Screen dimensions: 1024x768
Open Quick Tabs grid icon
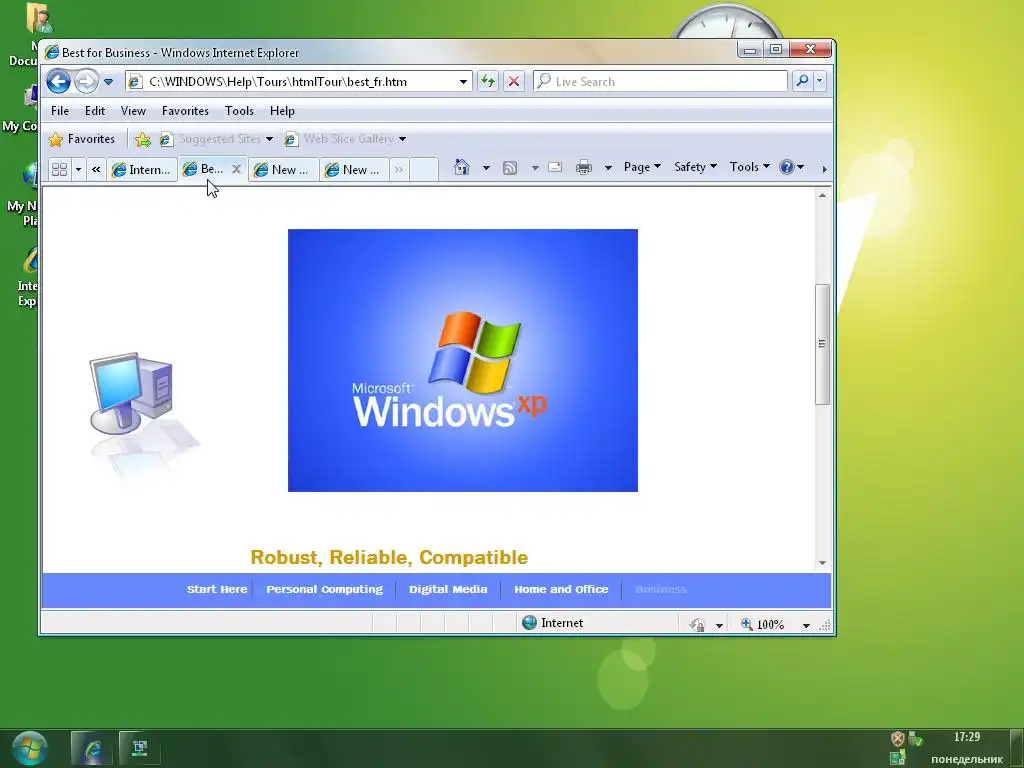[59, 169]
